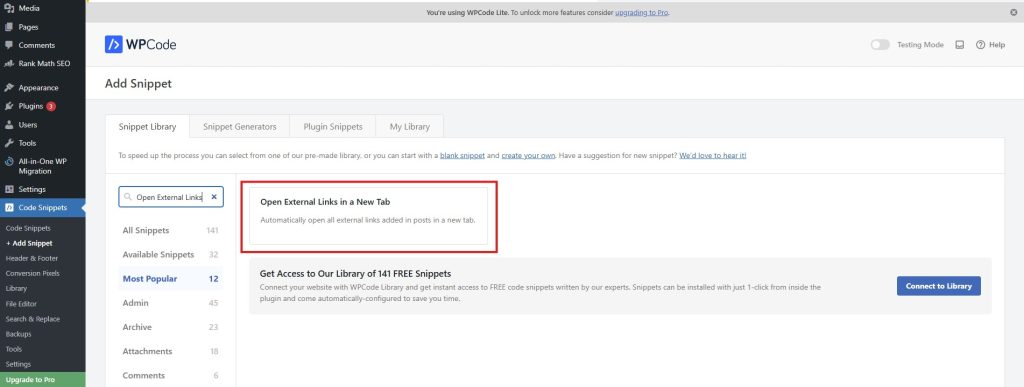Open the Code Snippets submenu item
Screen dimensions: 1024x387
tap(28, 228)
